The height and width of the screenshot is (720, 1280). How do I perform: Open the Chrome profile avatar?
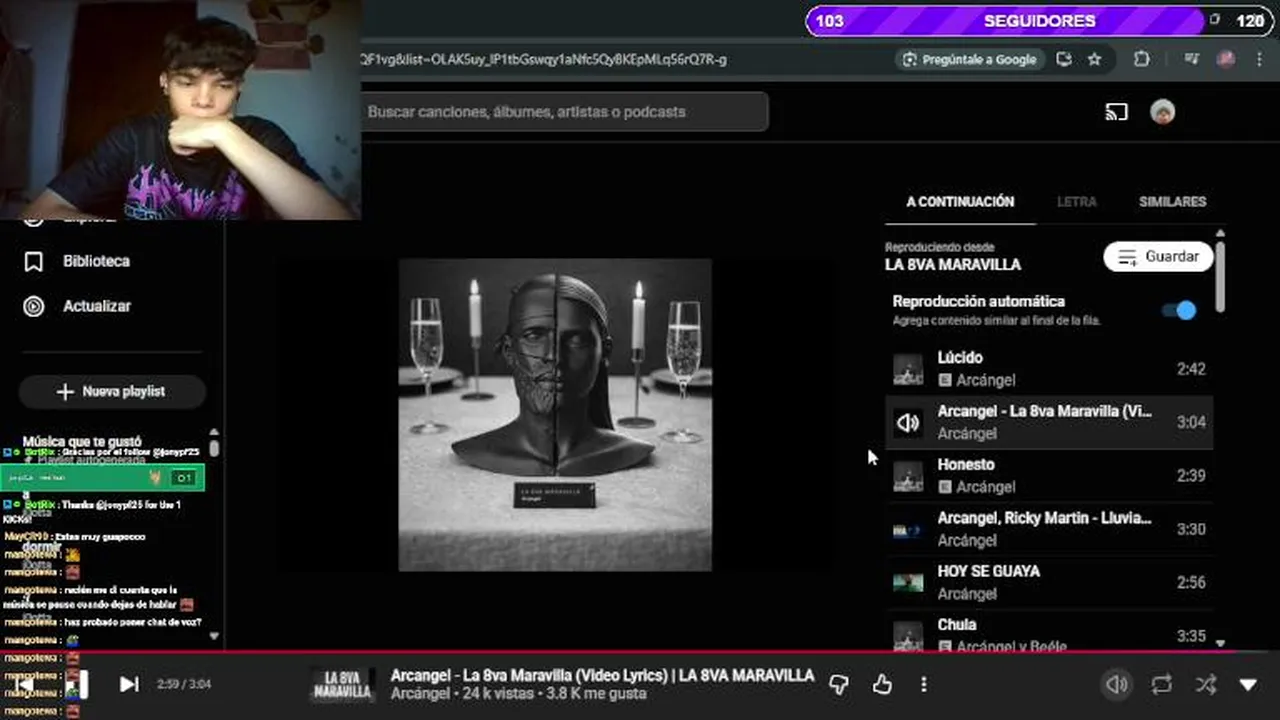(x=1226, y=59)
